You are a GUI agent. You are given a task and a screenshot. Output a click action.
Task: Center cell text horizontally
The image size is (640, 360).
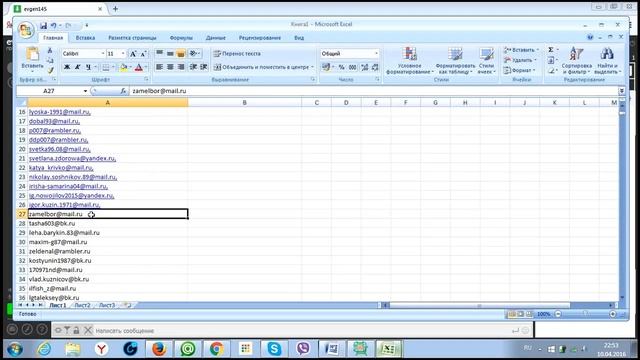coord(170,67)
